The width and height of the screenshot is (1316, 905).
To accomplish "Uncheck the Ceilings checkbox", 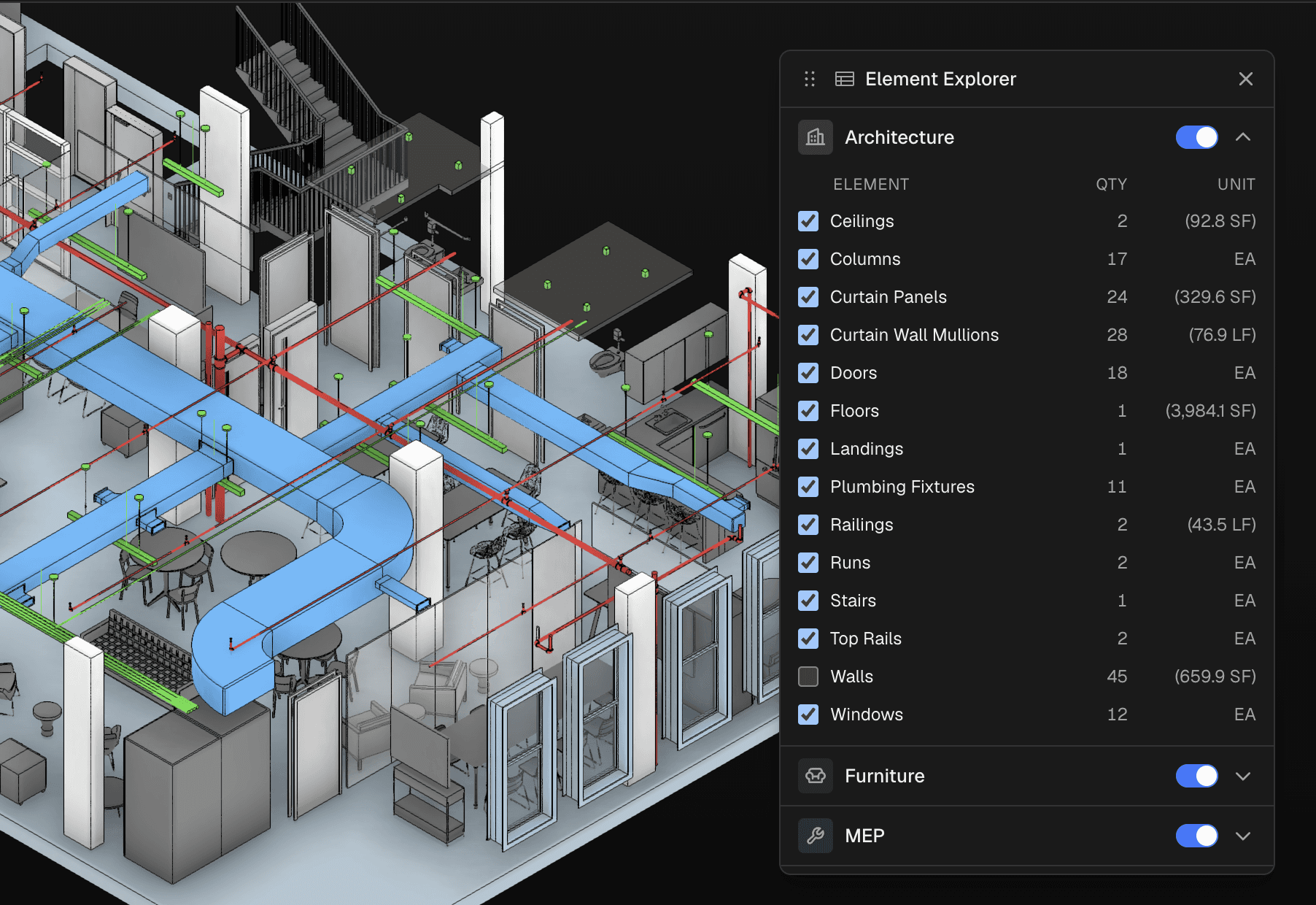I will pyautogui.click(x=808, y=221).
